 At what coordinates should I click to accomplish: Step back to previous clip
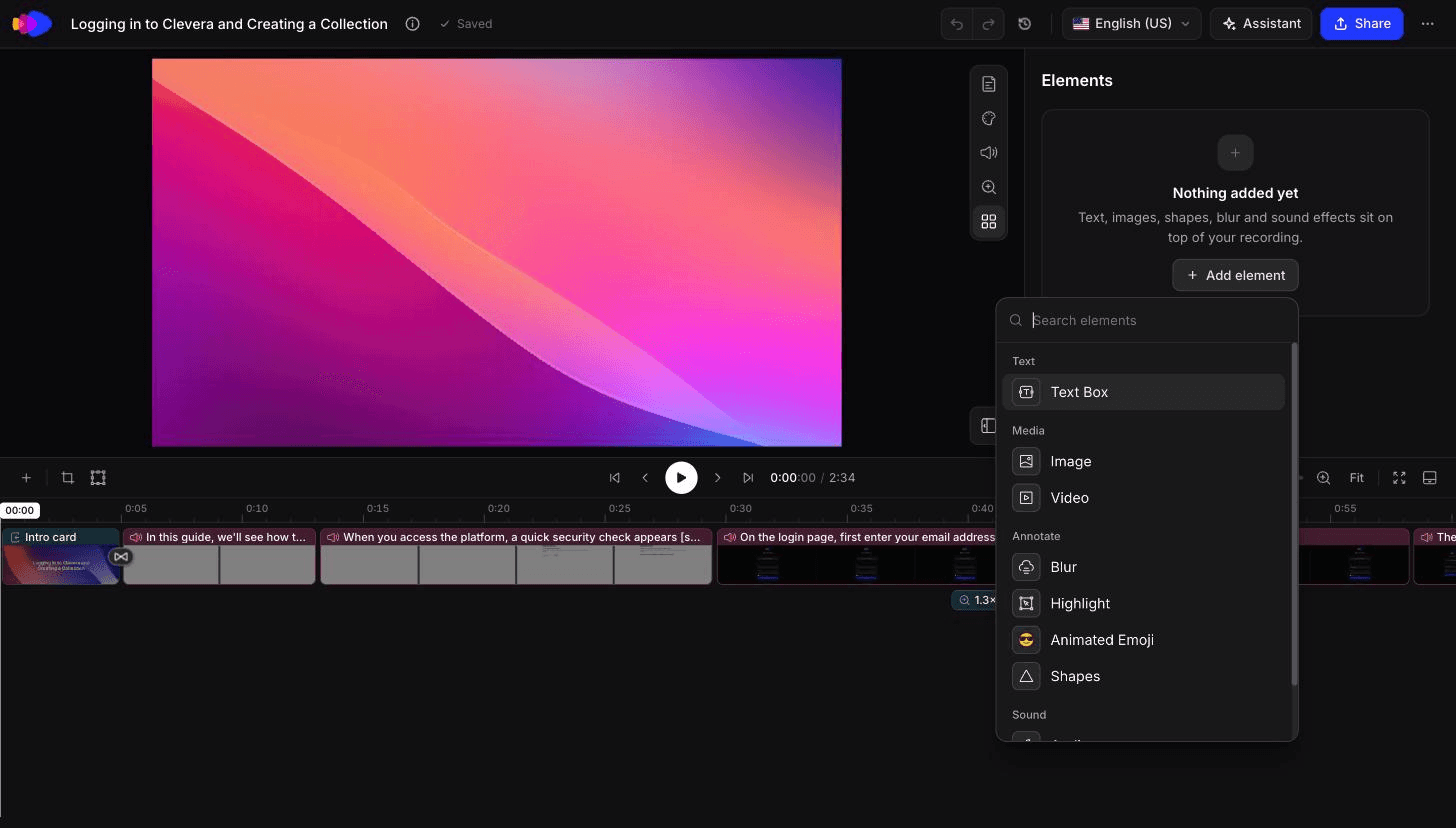[x=645, y=478]
